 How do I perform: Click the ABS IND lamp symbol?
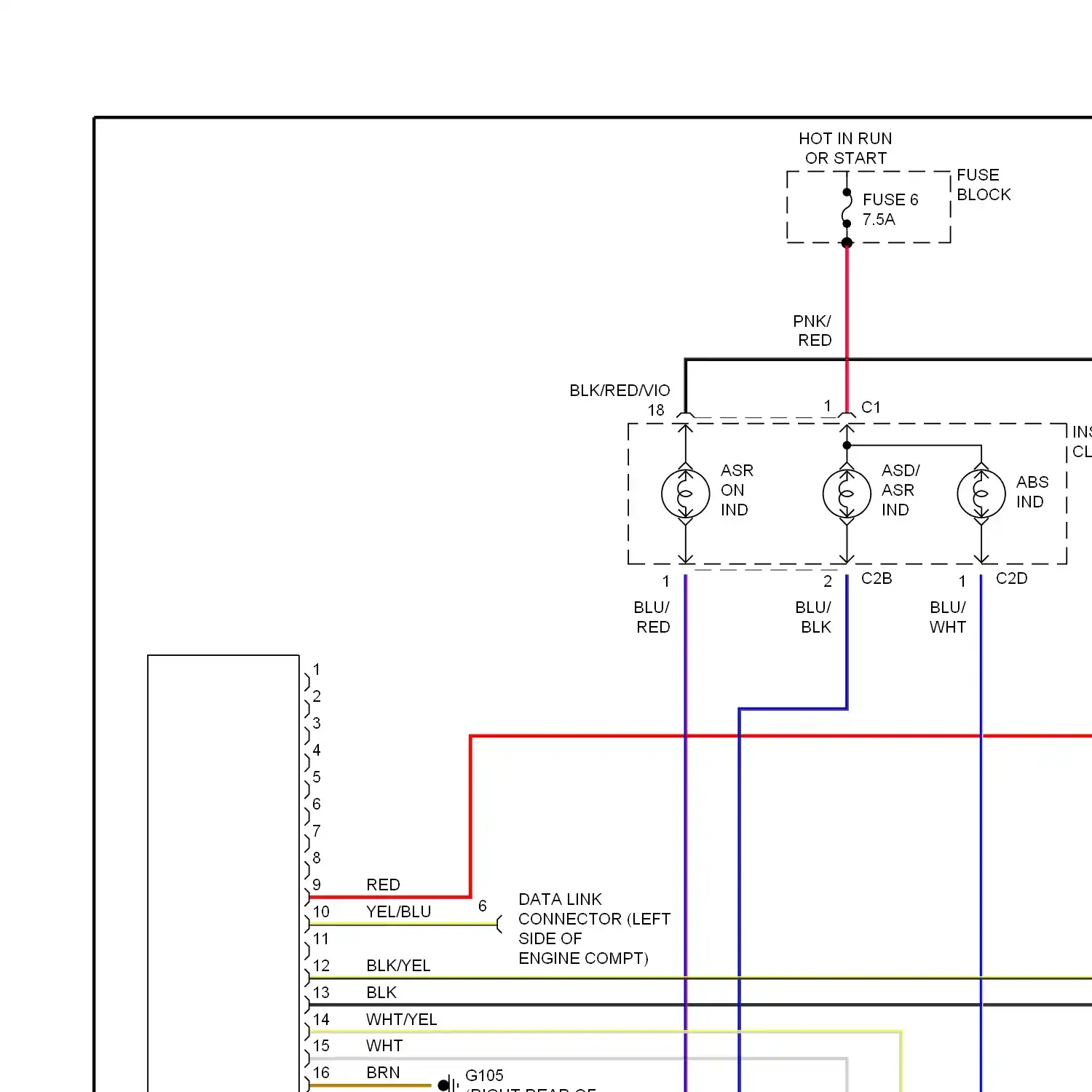coord(981,494)
